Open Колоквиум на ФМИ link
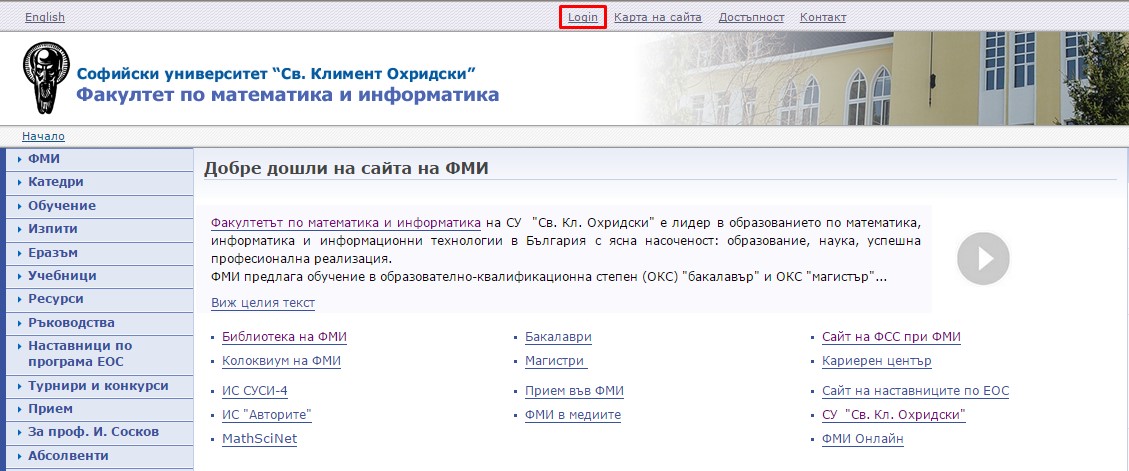Image resolution: width=1129 pixels, height=471 pixels. [282, 361]
